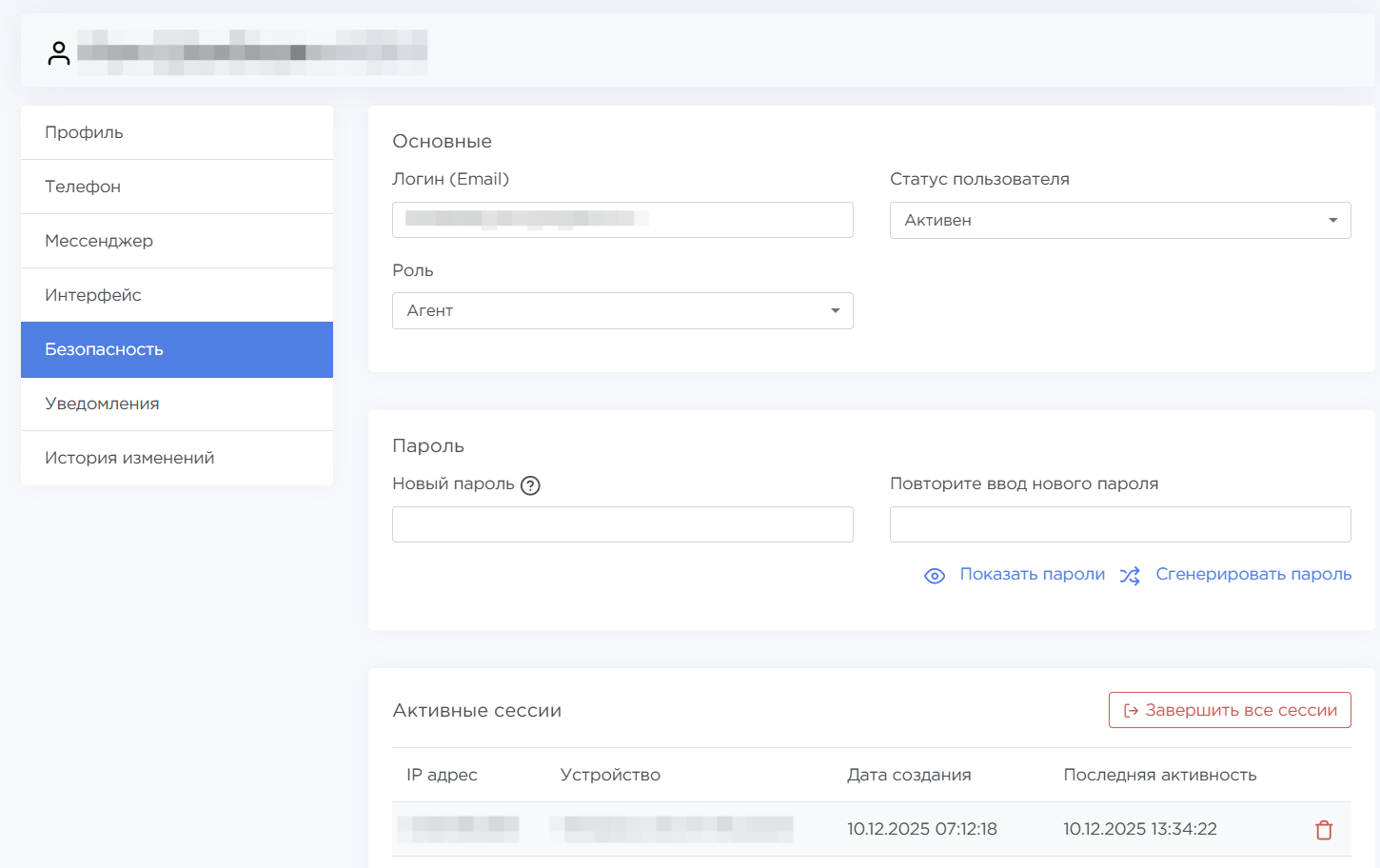
Task: Click the Показать пароли link text
Action: point(1032,574)
